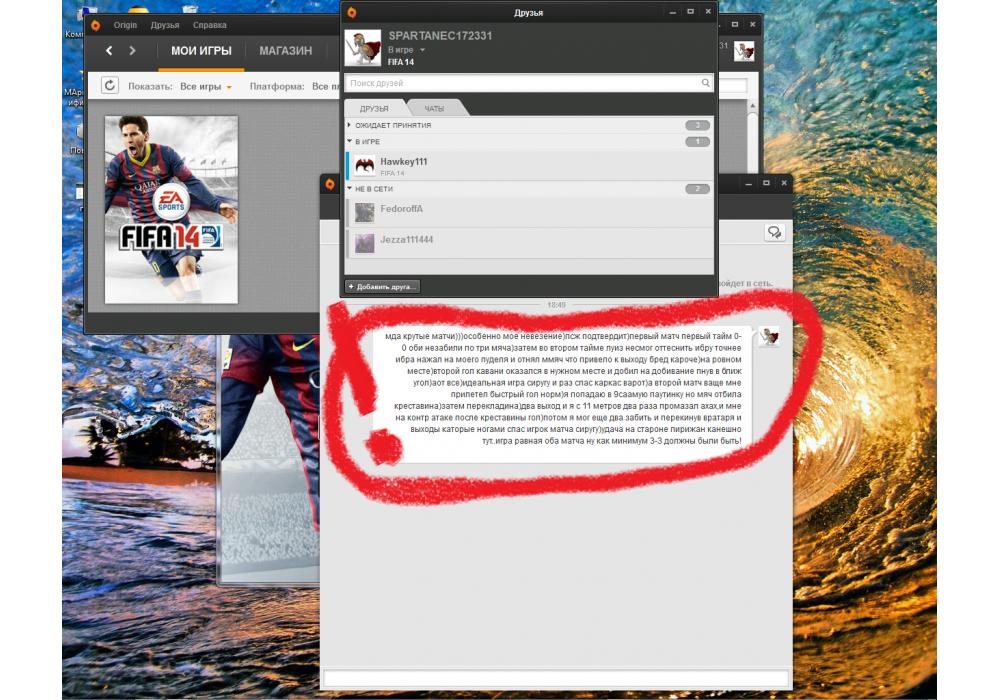Click Jezza111444 avatar icon
Viewport: 1000px width, 700px height.
(x=364, y=243)
